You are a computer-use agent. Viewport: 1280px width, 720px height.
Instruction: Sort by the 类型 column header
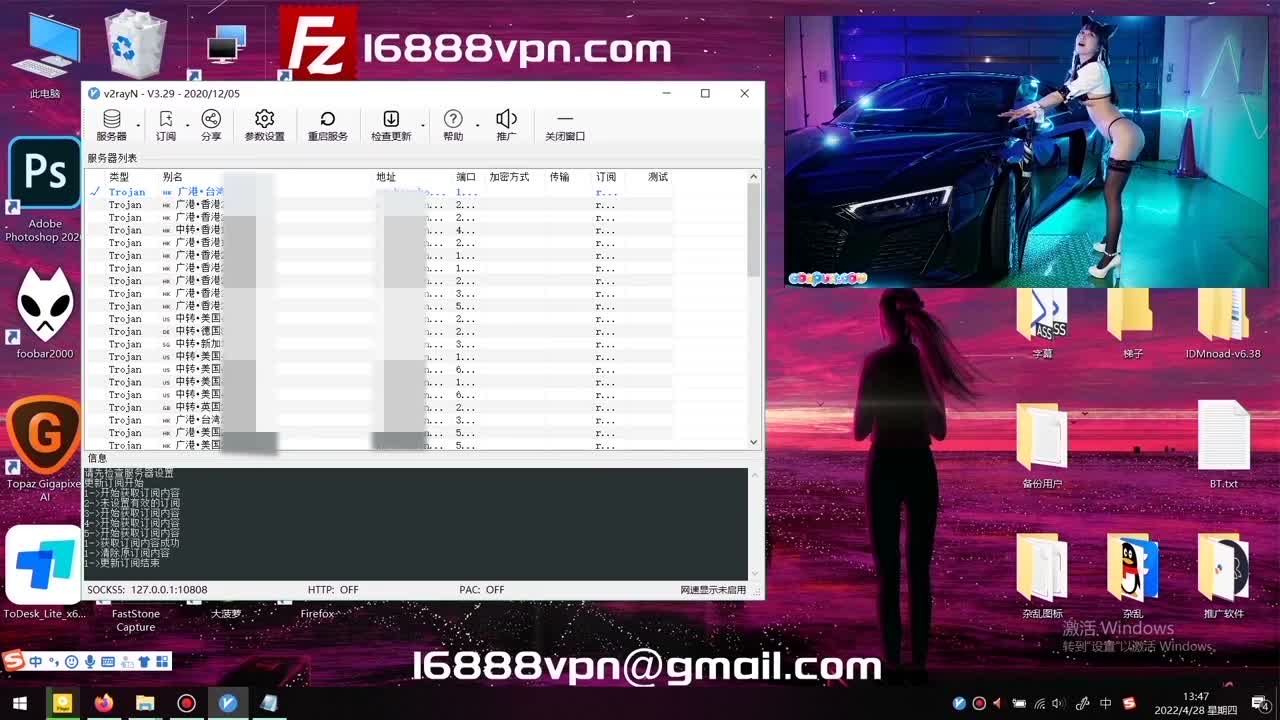(x=119, y=177)
